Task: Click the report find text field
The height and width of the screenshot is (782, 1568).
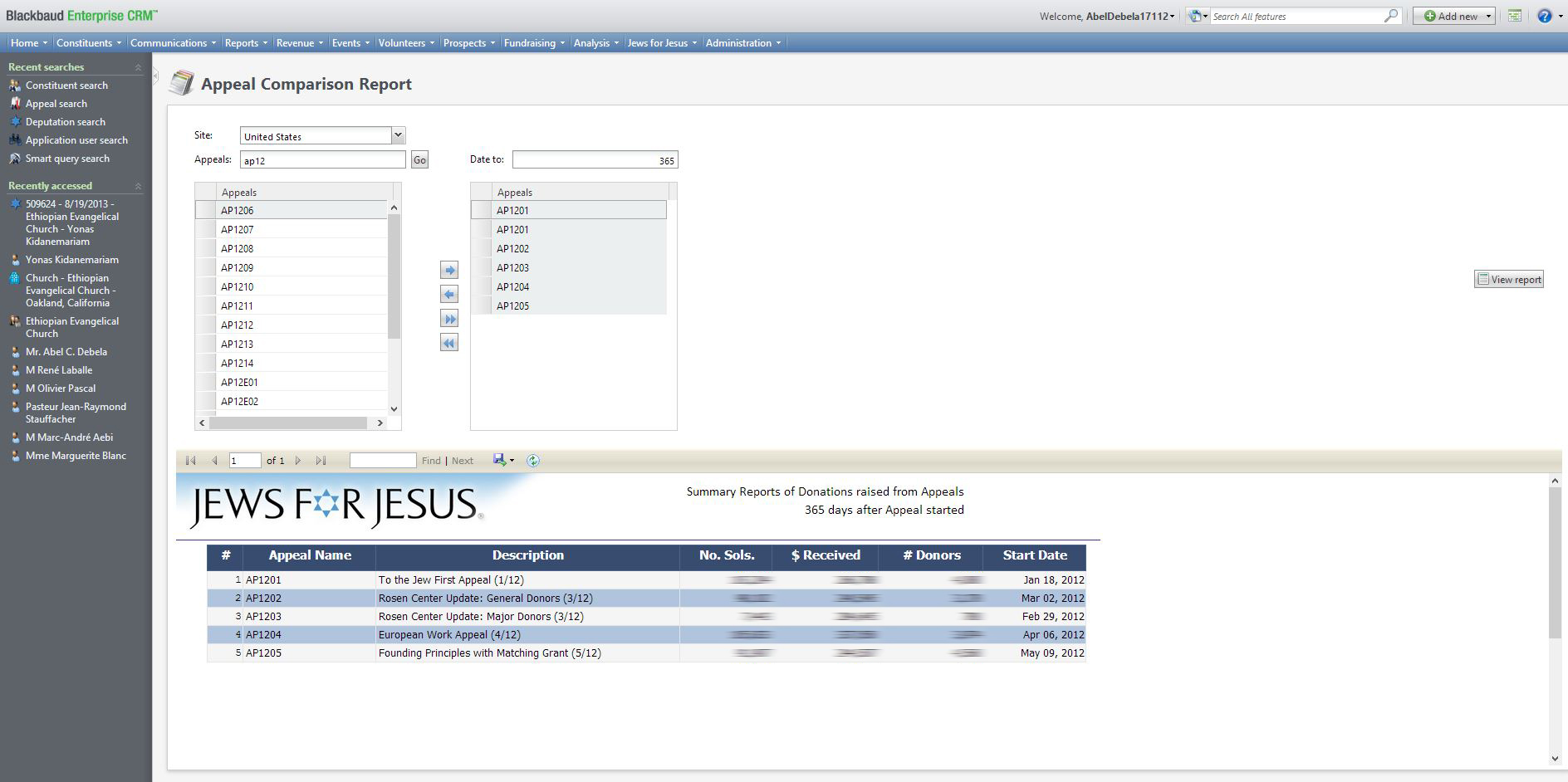Action: click(x=383, y=461)
